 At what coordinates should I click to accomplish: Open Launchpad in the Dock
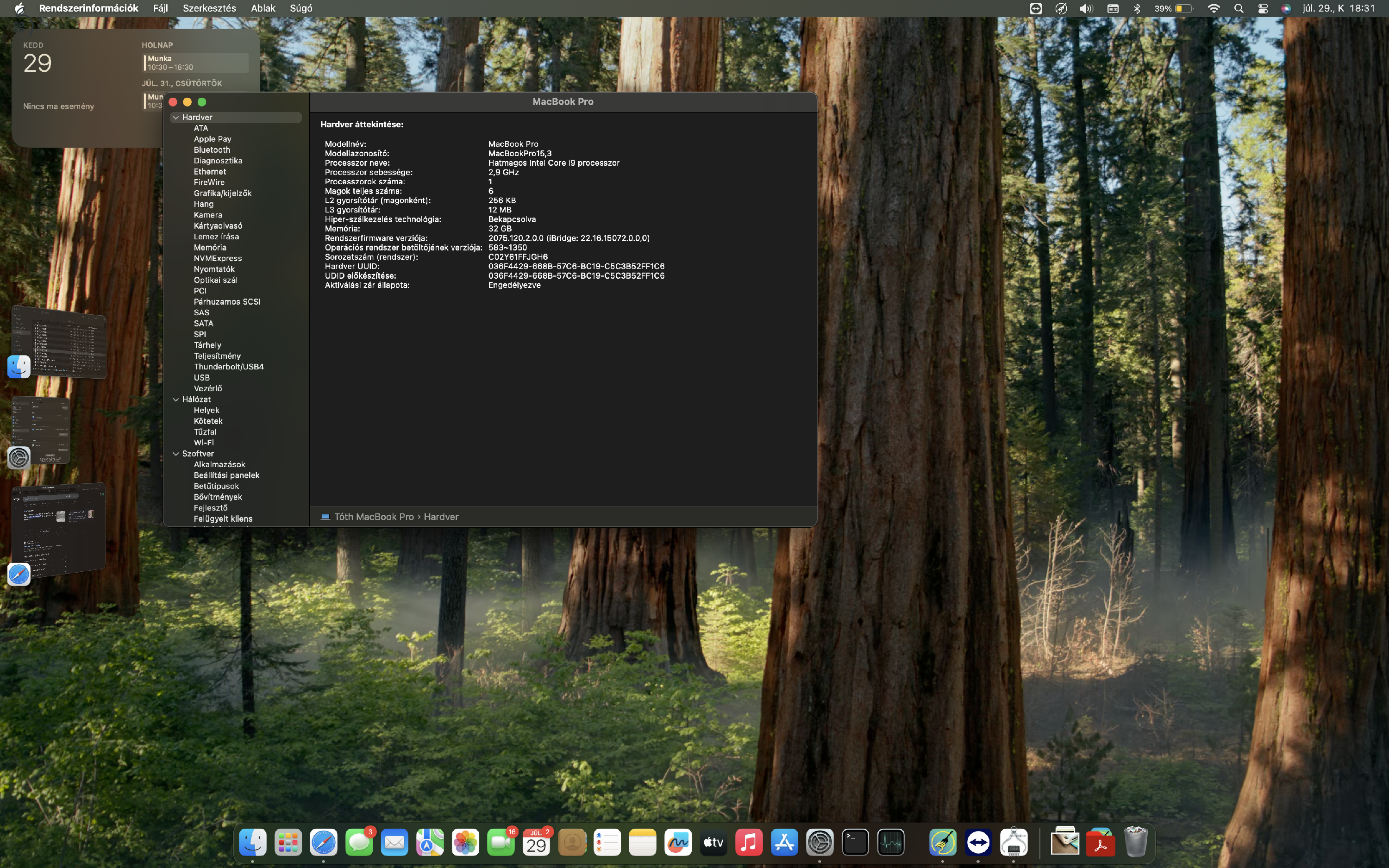pyautogui.click(x=288, y=842)
